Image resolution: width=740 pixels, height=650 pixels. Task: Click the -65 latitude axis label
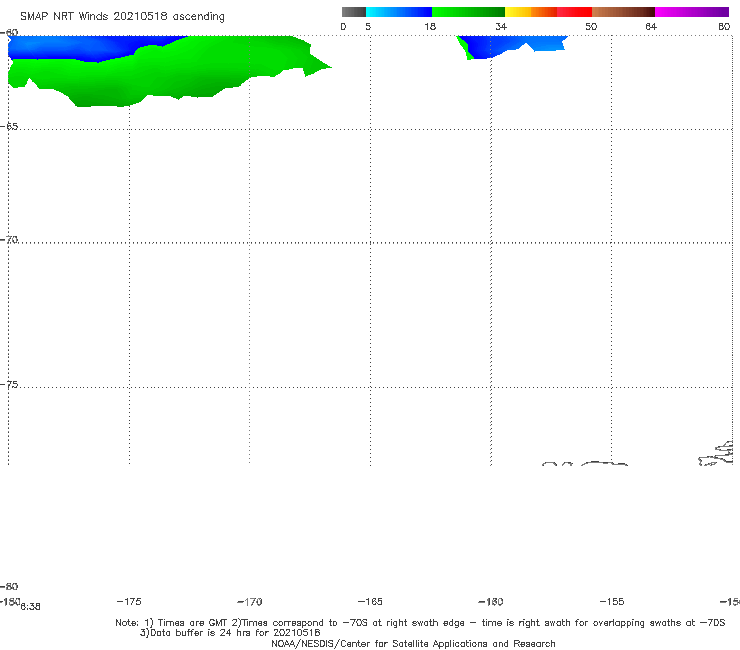click(9, 127)
